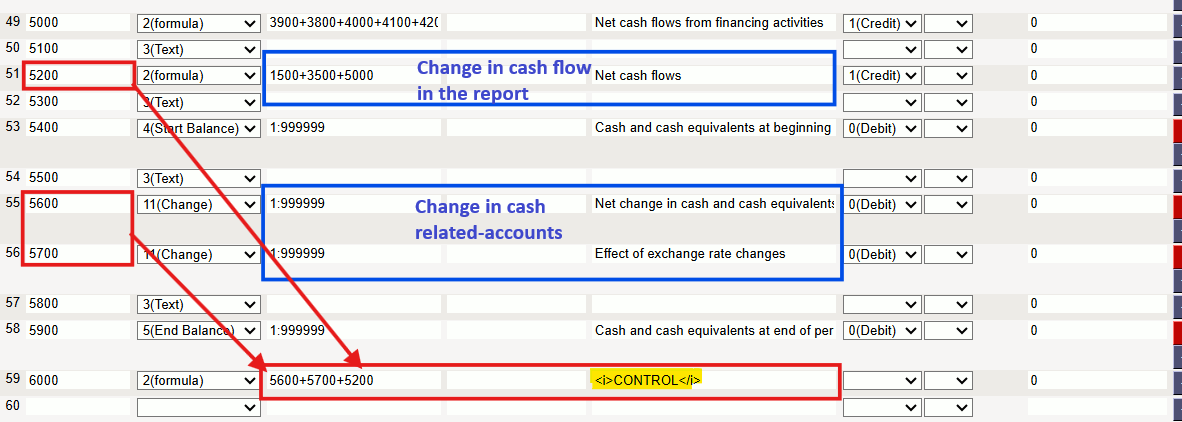Viewport: 1182px width, 422px height.
Task: Click the red button on row 5400
Action: click(1176, 128)
